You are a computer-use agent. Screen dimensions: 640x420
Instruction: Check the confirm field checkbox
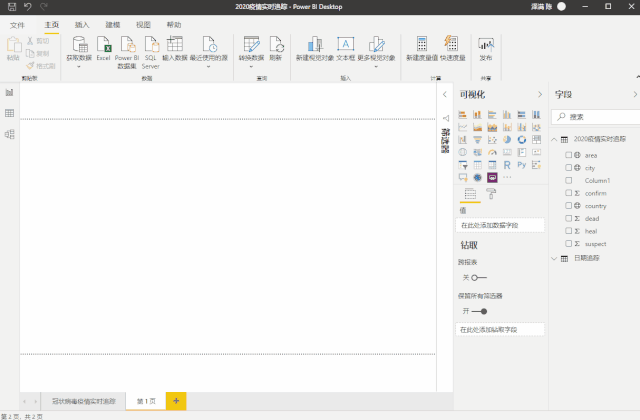coord(568,193)
